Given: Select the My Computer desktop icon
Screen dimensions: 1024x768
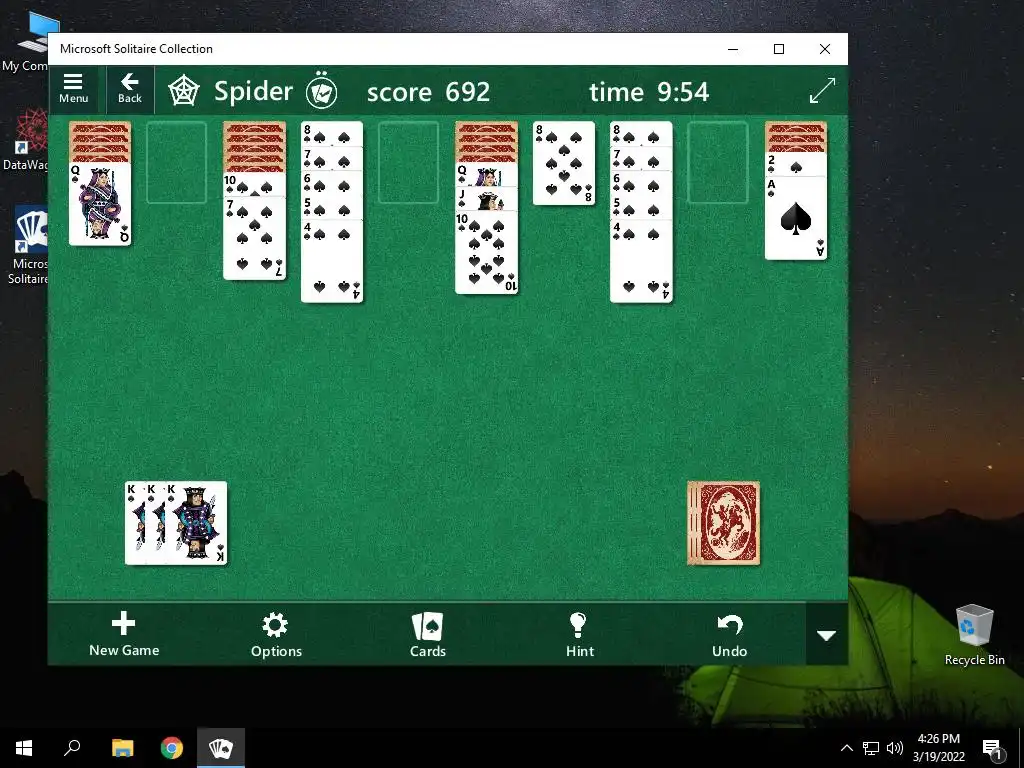Looking at the screenshot, I should (25, 40).
